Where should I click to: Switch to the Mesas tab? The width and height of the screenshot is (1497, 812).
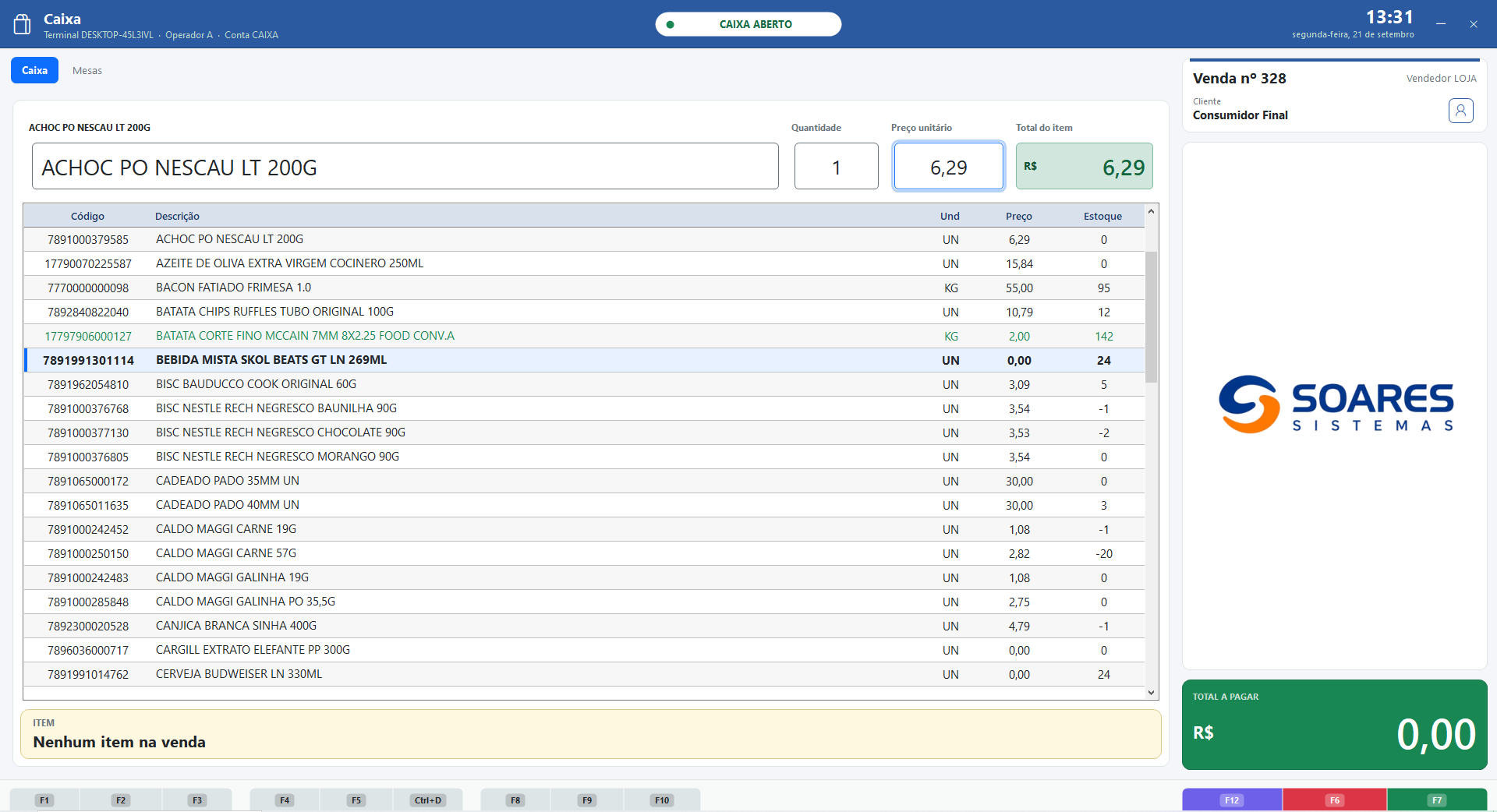[x=87, y=70]
